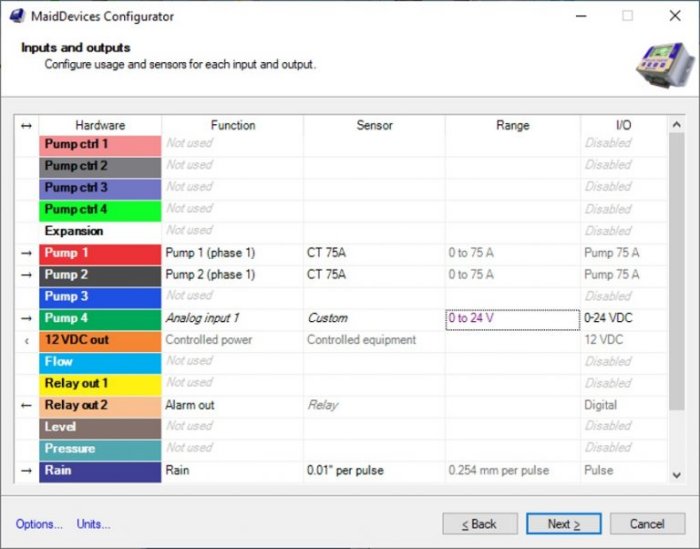Click the output arrow beside Relay out 2

pyautogui.click(x=27, y=405)
